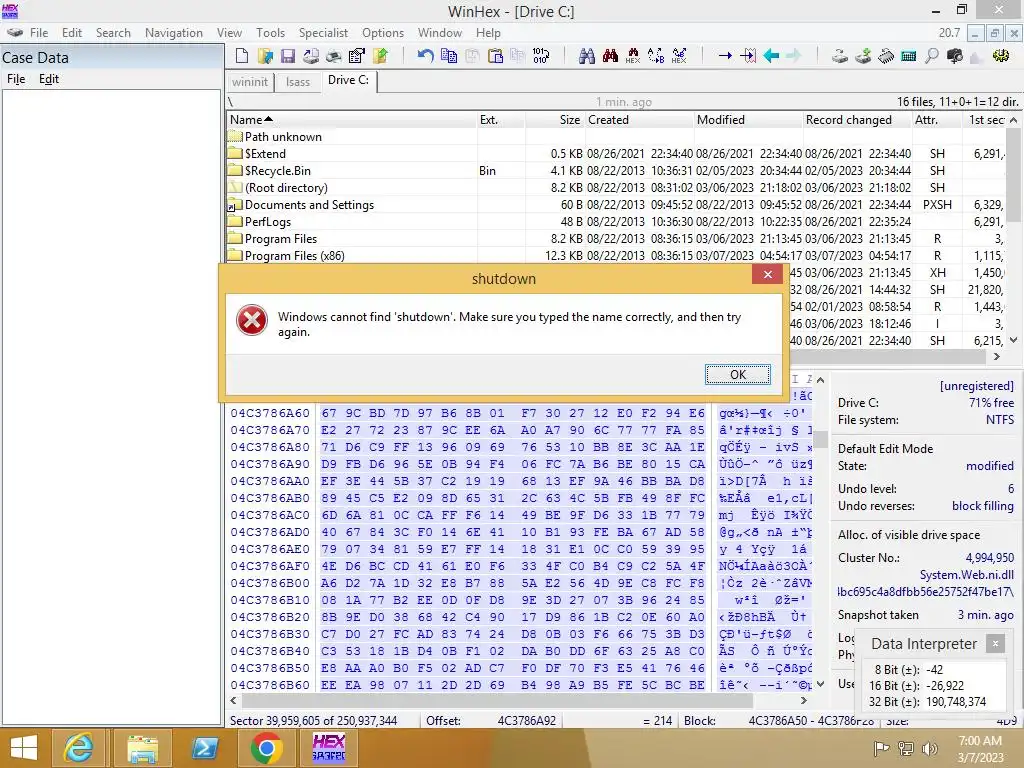The width and height of the screenshot is (1024, 768).
Task: Open the Tools menu
Action: click(x=270, y=33)
